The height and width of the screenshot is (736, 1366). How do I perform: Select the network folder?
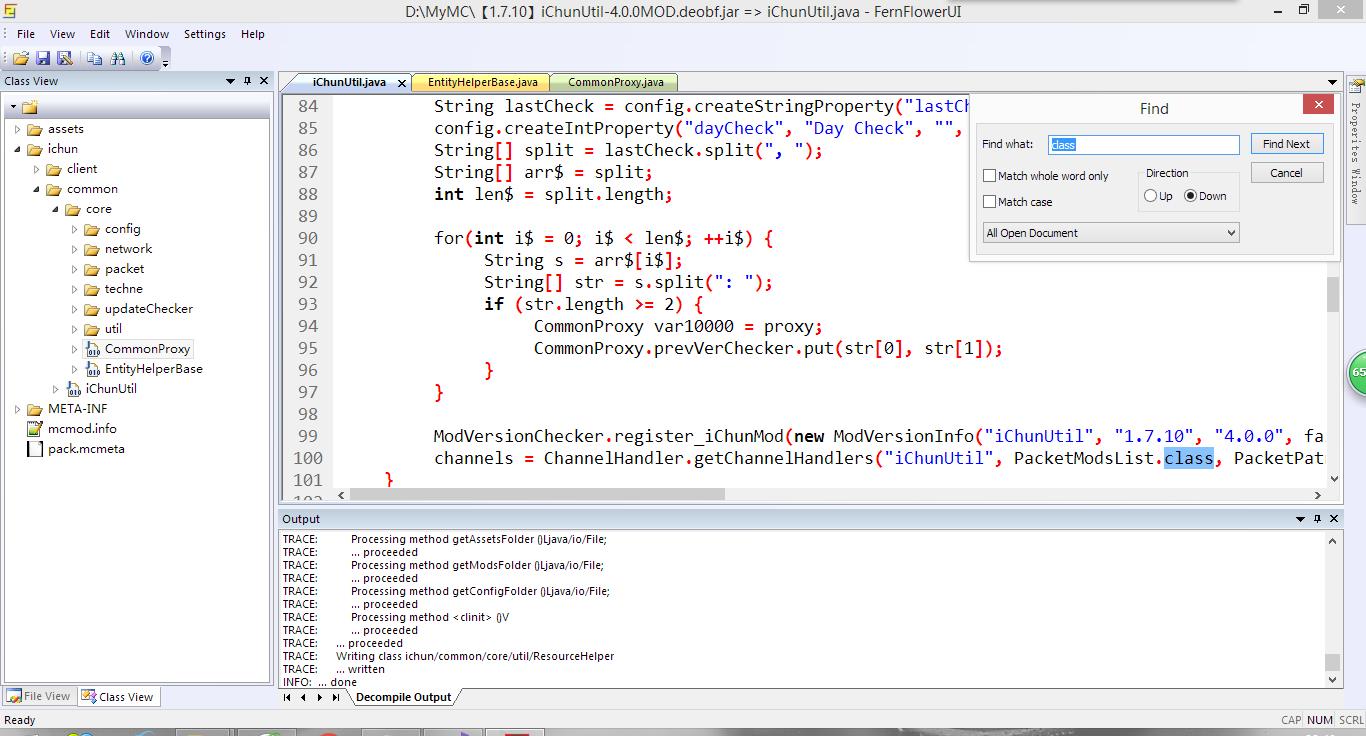coord(128,249)
